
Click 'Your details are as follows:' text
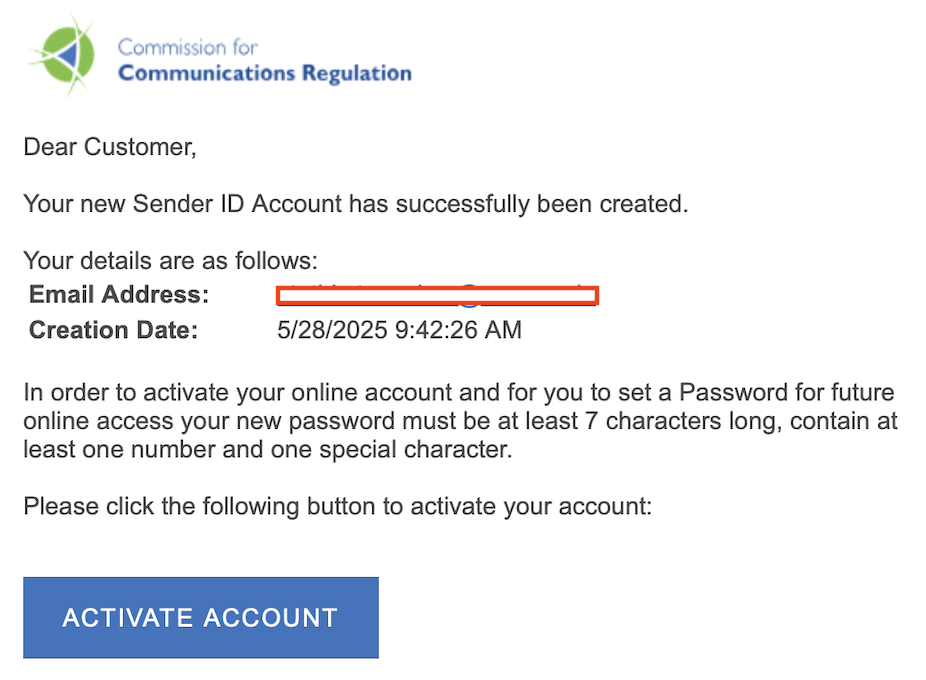[171, 261]
